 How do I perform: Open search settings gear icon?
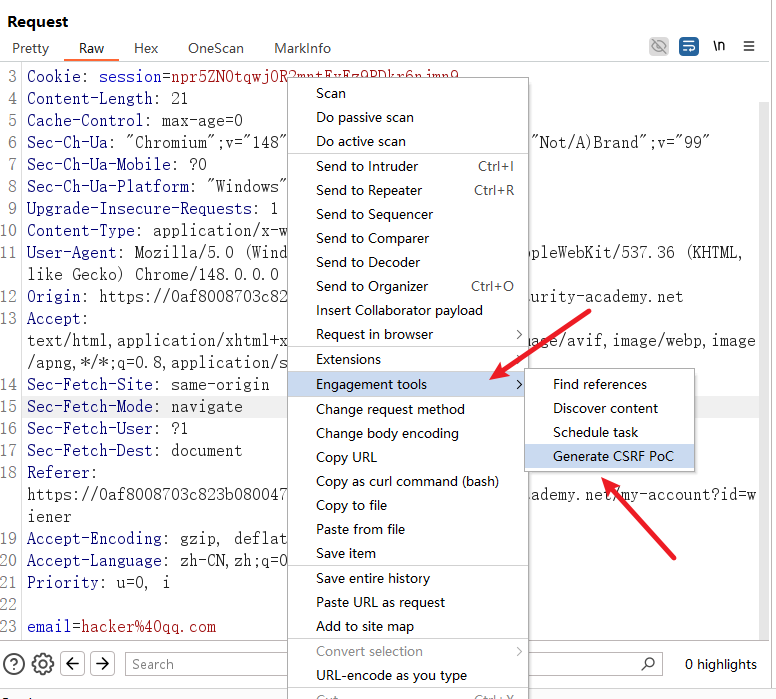(43, 664)
